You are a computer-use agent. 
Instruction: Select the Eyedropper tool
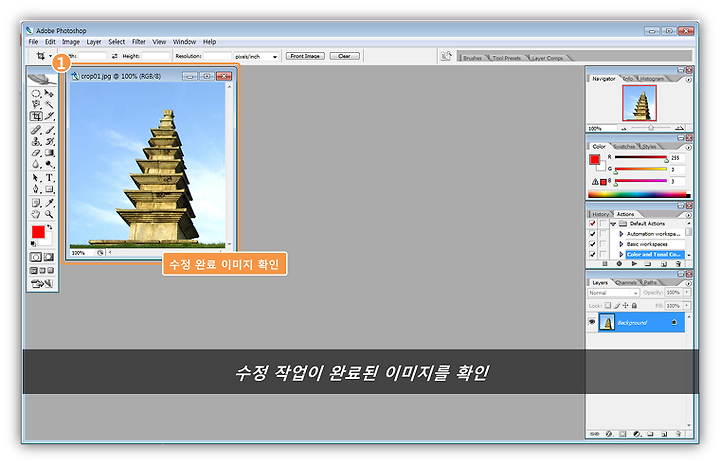[x=49, y=203]
